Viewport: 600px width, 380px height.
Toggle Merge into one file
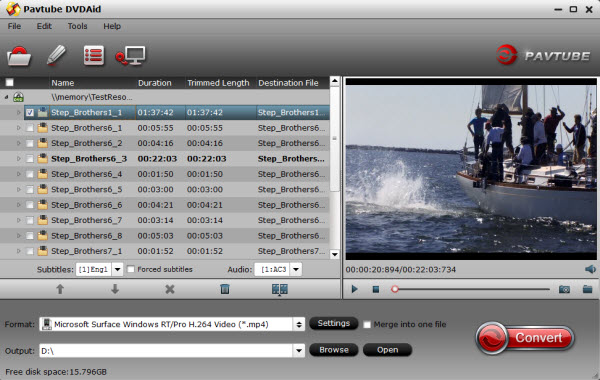(367, 325)
